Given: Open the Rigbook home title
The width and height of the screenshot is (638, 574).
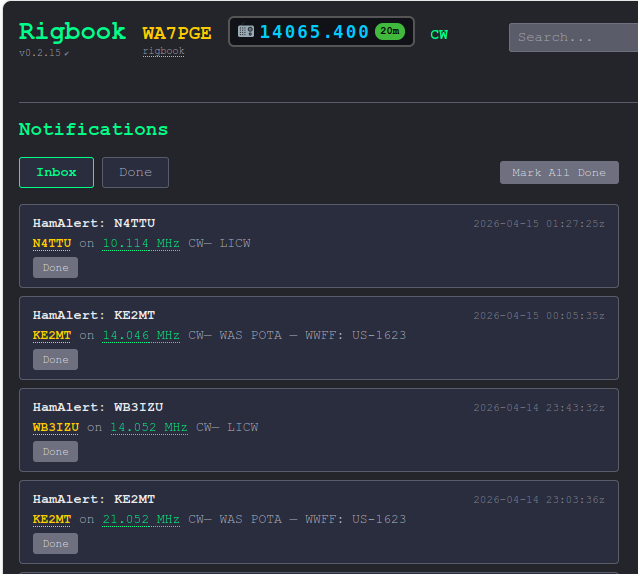Looking at the screenshot, I should (72, 31).
